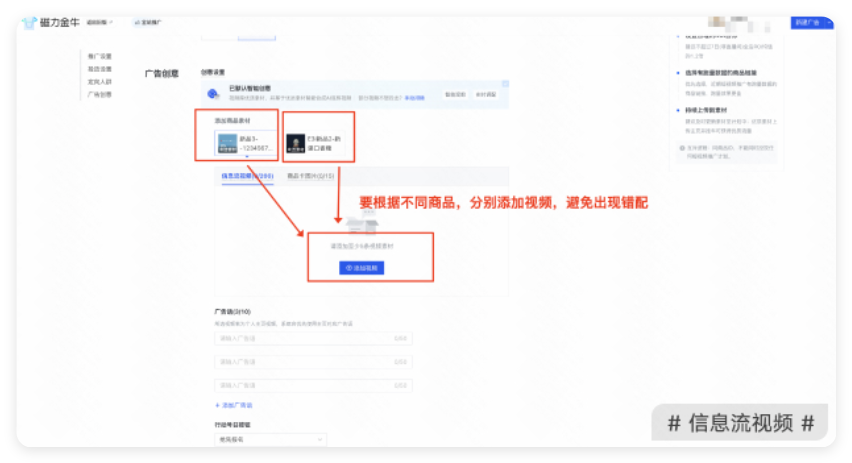
Task: Click the 持续上传新素材 tip heading
Action: pyautogui.click(x=706, y=110)
